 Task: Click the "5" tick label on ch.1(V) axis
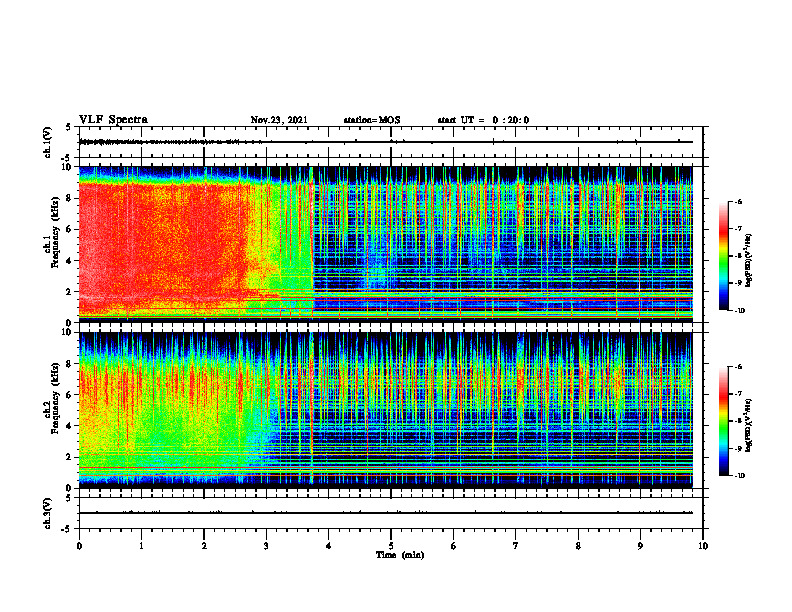coord(68,127)
